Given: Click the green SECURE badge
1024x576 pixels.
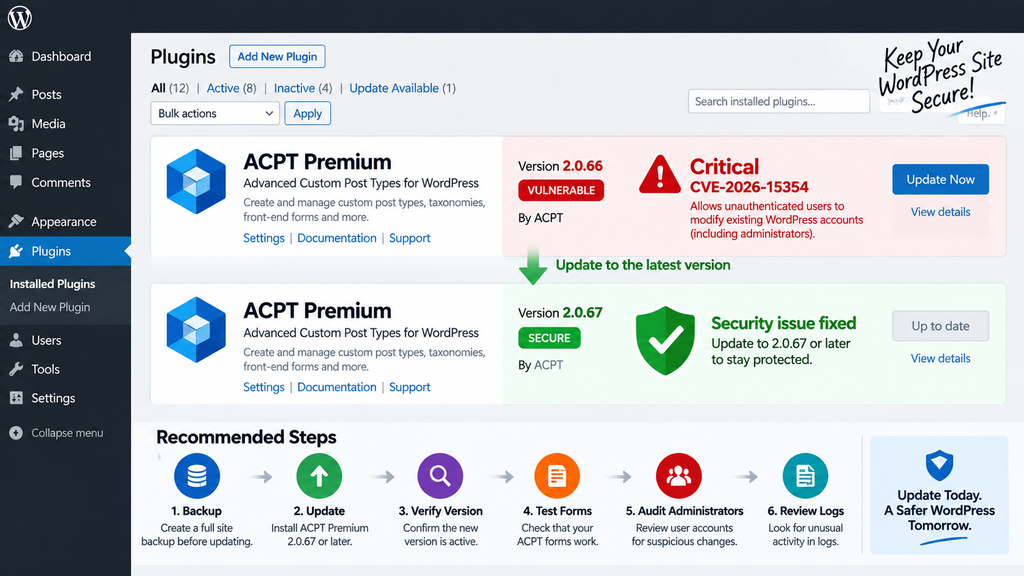Looking at the screenshot, I should (549, 338).
